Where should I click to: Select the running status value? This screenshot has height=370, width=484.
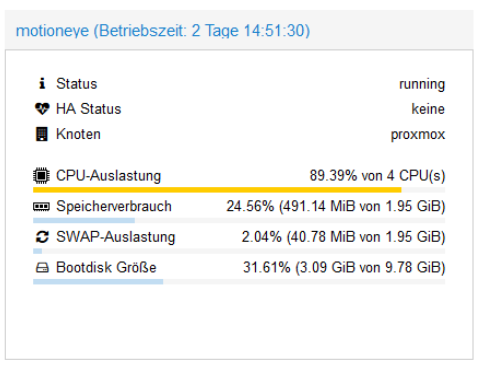[422, 85]
